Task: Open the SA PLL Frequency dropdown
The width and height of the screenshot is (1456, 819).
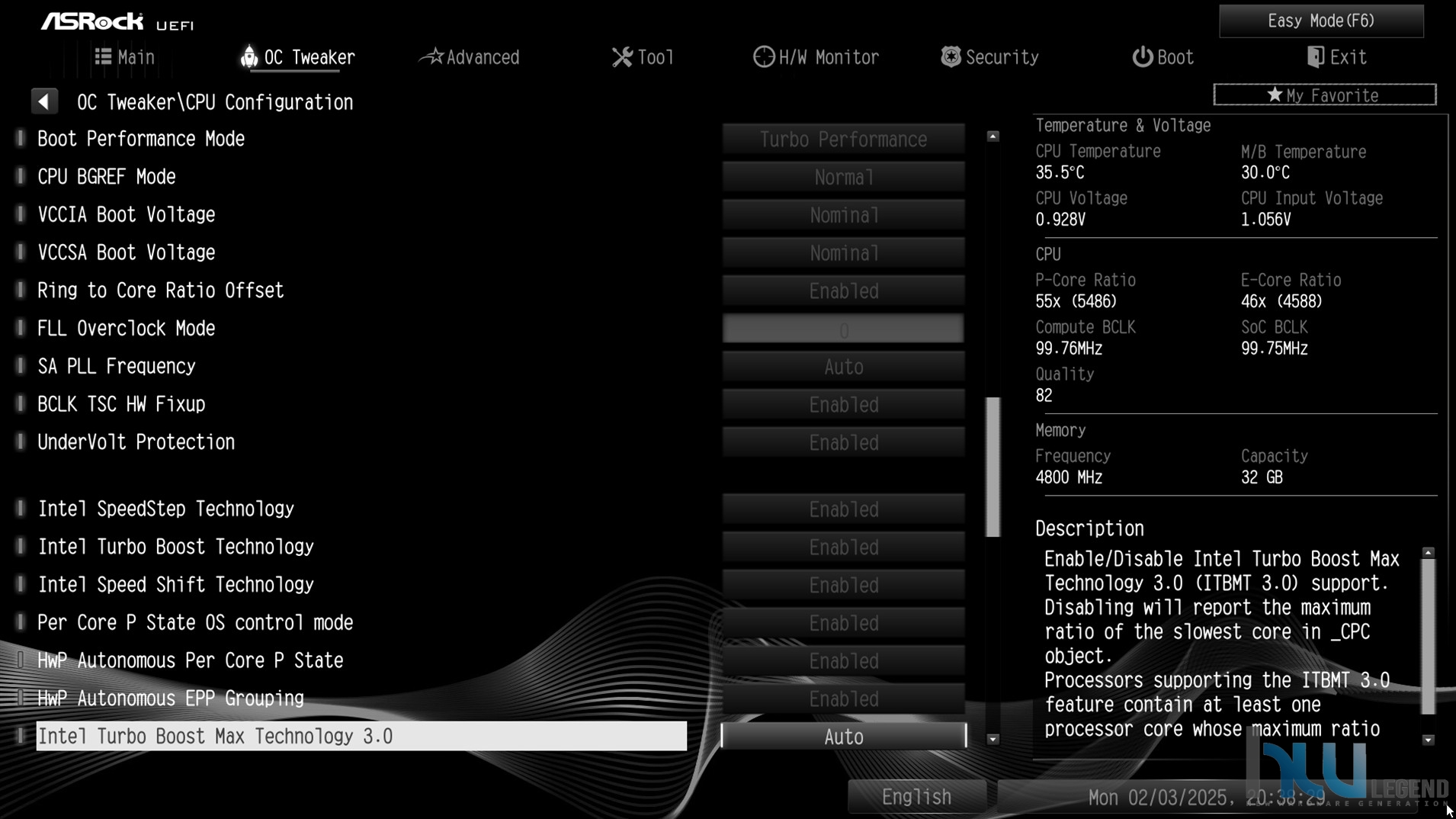Action: [x=843, y=367]
